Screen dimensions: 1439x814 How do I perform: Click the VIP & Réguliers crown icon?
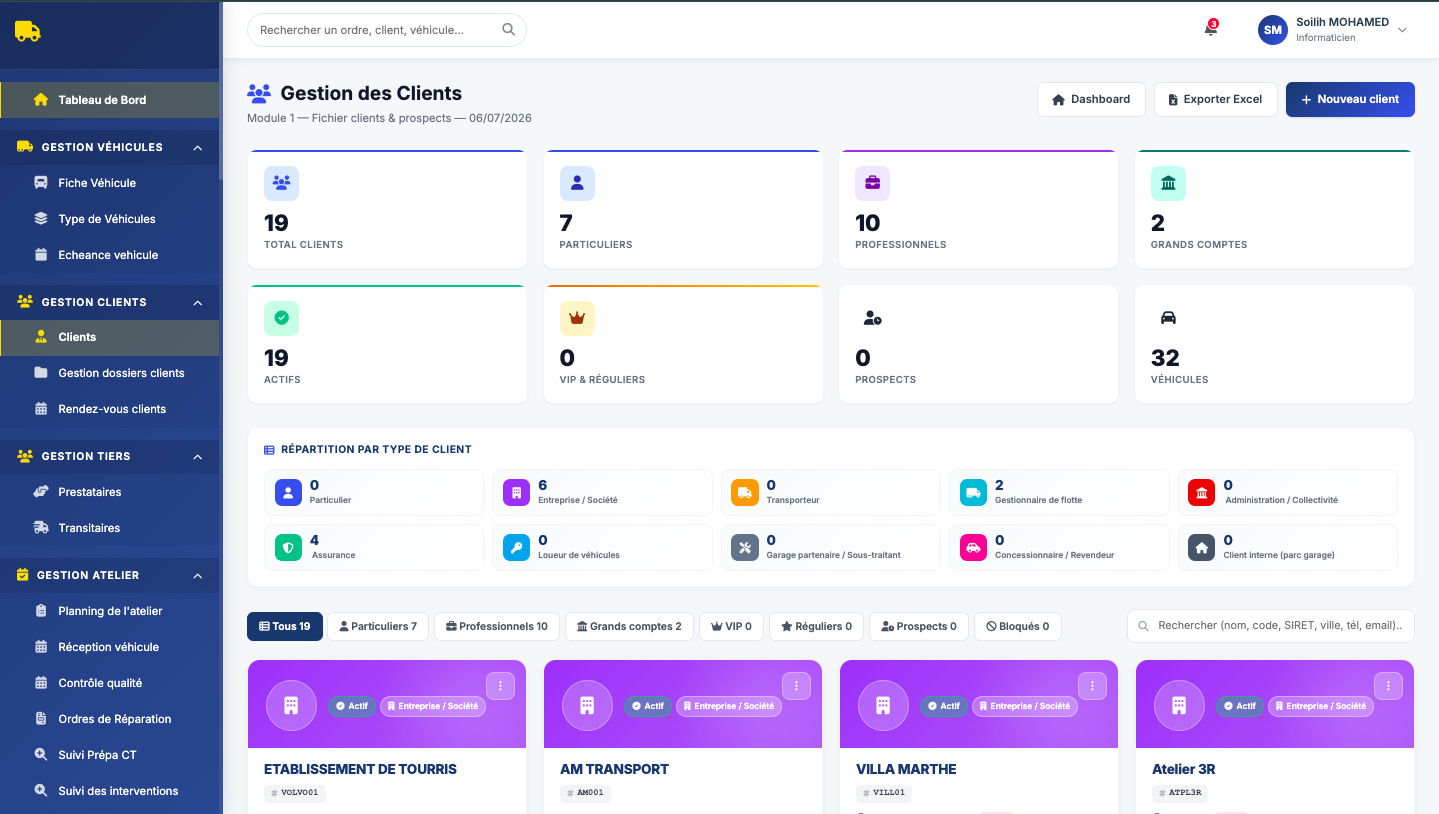point(577,318)
